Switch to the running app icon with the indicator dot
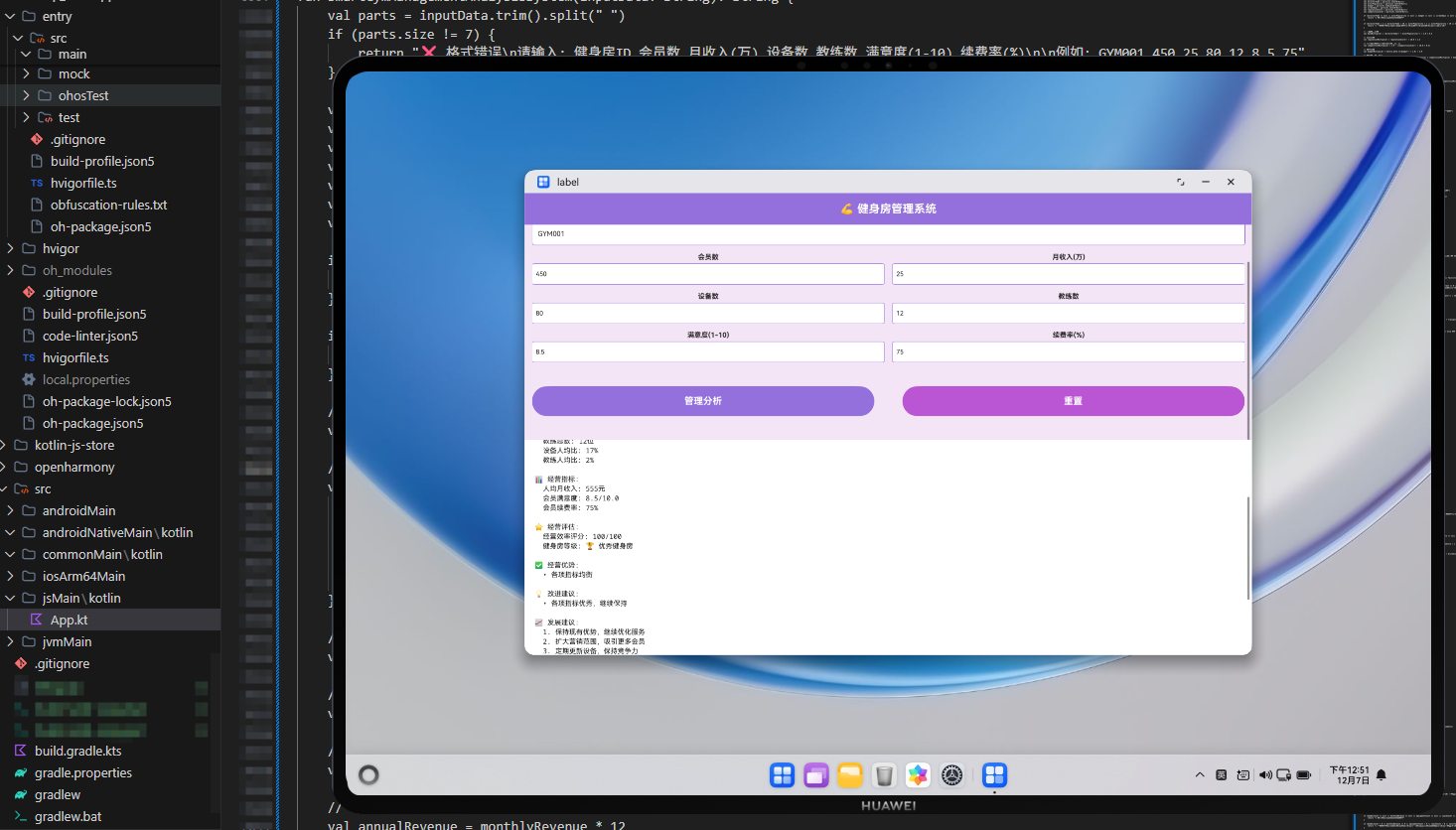Screen dimensions: 1456x830 tap(994, 775)
